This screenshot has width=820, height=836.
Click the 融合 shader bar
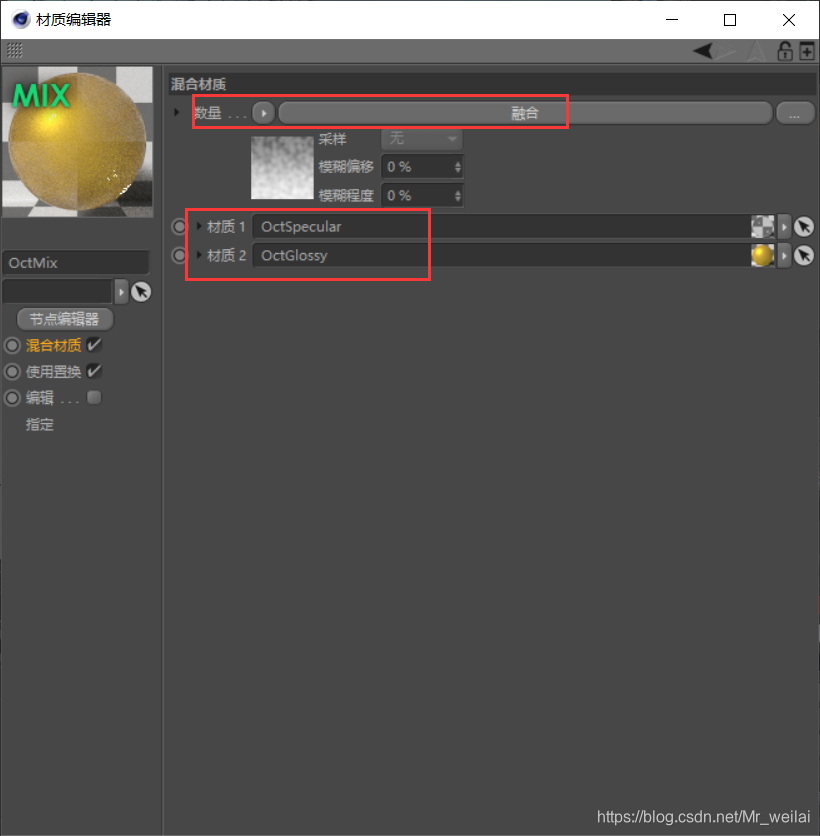tap(525, 113)
